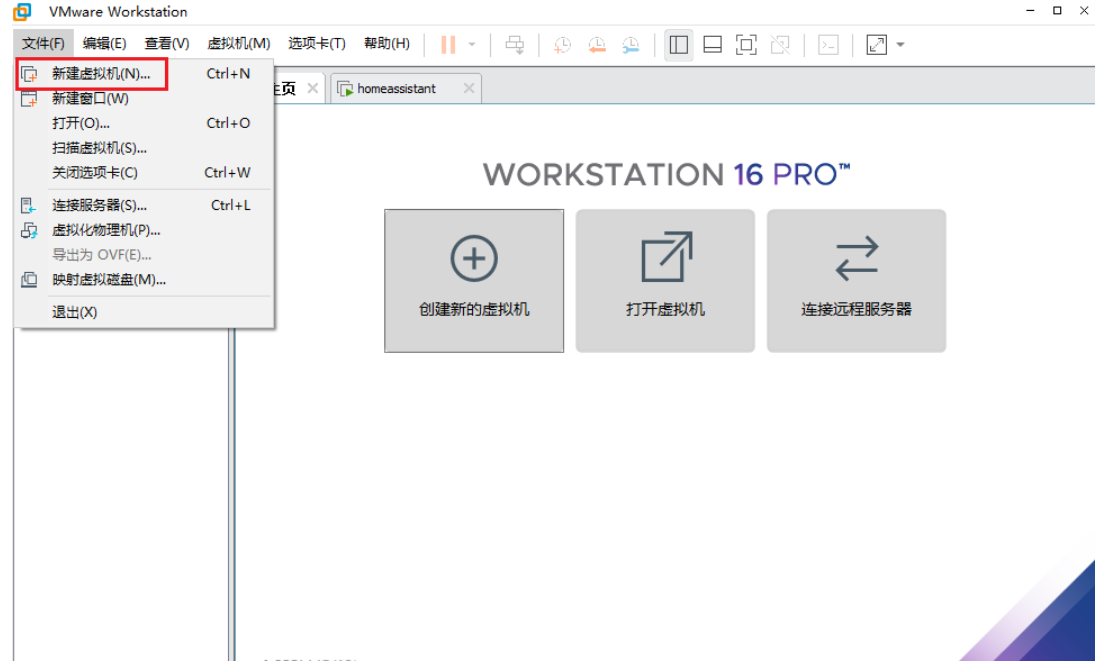The image size is (1095, 661).
Task: Minimize the VMware Workstation window
Action: tap(1031, 10)
